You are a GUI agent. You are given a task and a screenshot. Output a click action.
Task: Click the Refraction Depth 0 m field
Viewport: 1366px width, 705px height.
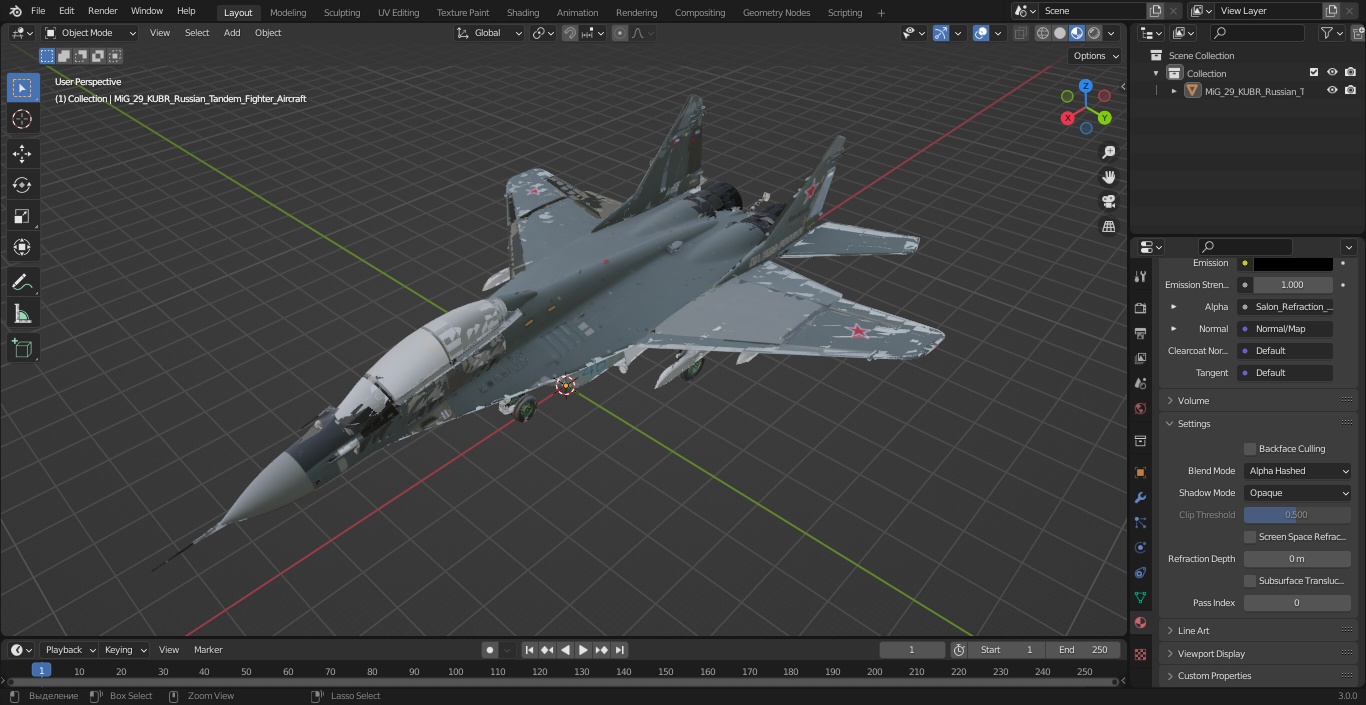point(1297,559)
